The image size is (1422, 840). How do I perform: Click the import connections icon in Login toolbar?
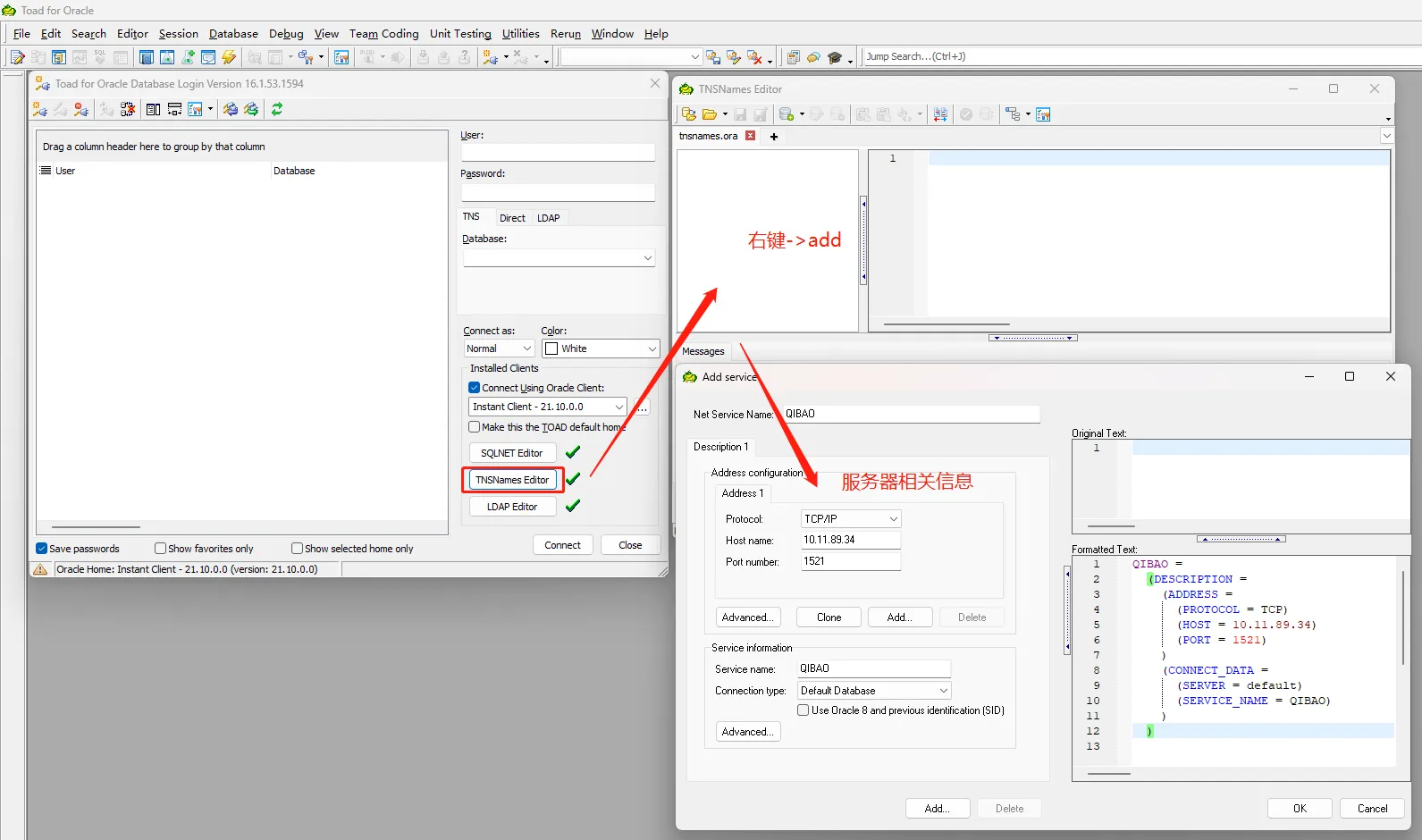click(x=231, y=109)
